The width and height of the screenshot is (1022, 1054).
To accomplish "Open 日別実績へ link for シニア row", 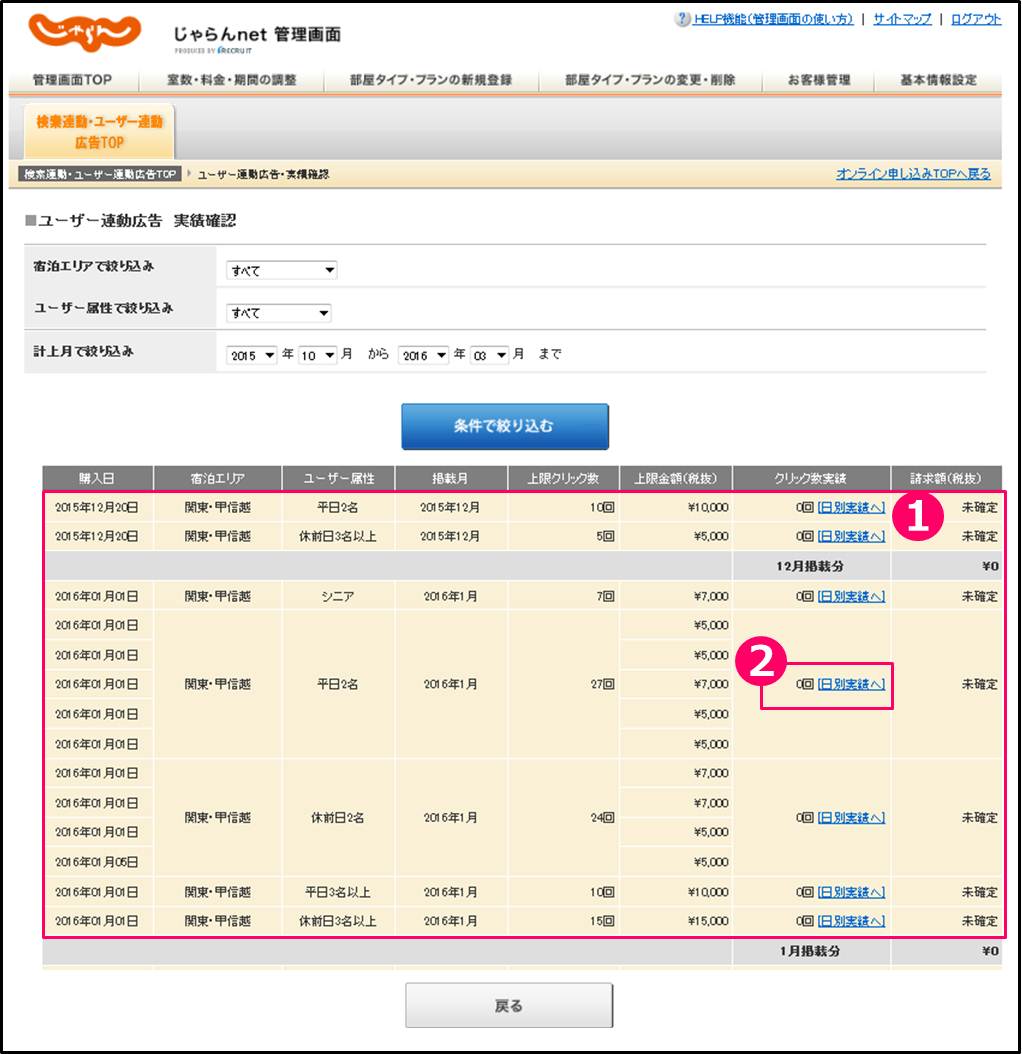I will 851,597.
